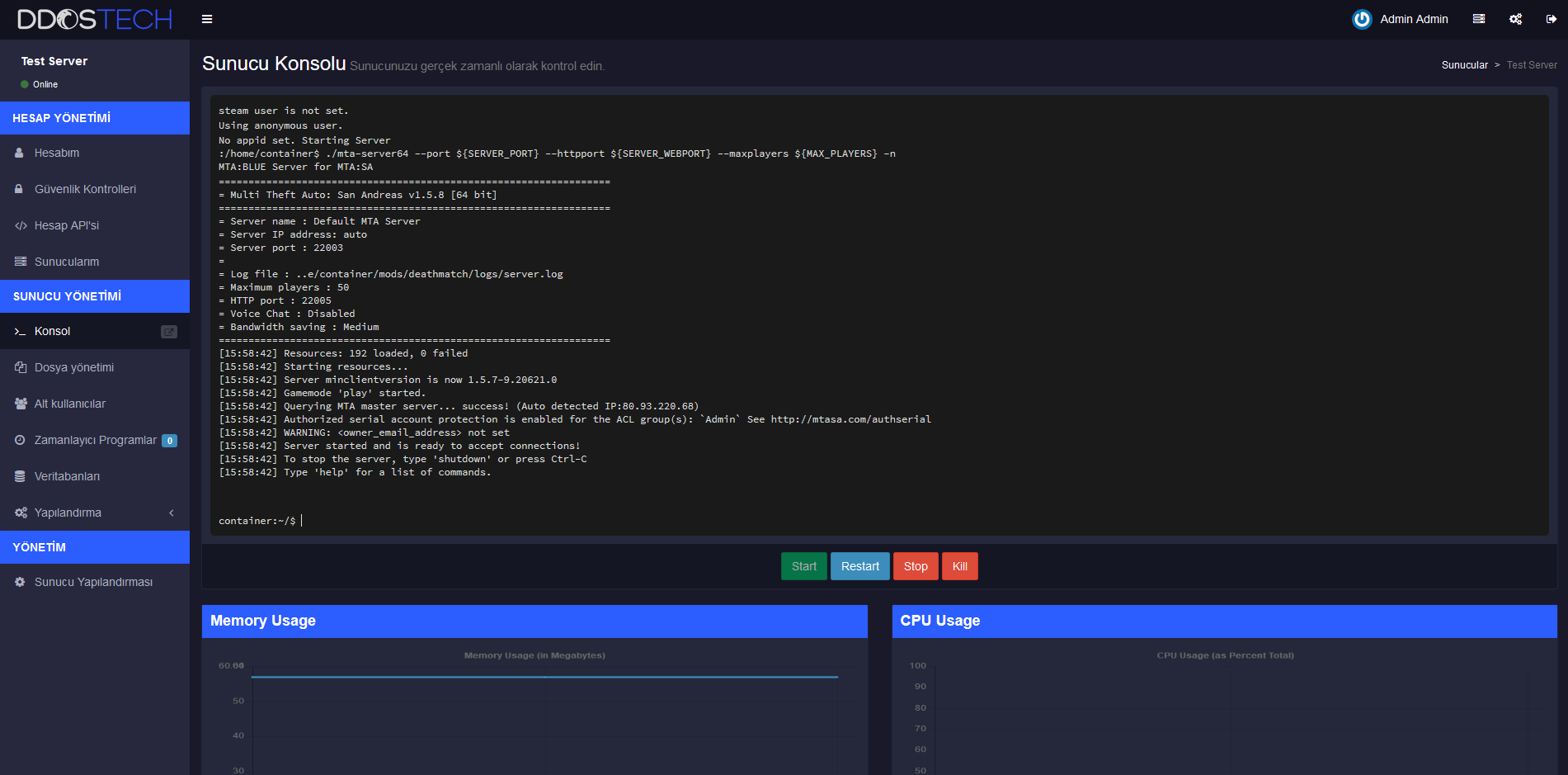The image size is (1568, 775).
Task: Click the logout icon in header
Action: pyautogui.click(x=1551, y=19)
